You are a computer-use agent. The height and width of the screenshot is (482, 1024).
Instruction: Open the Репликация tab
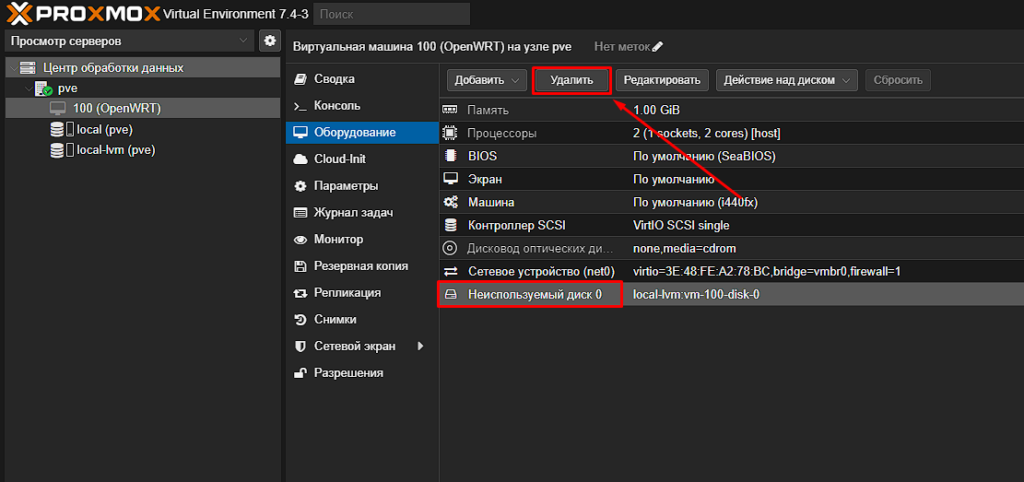point(362,293)
